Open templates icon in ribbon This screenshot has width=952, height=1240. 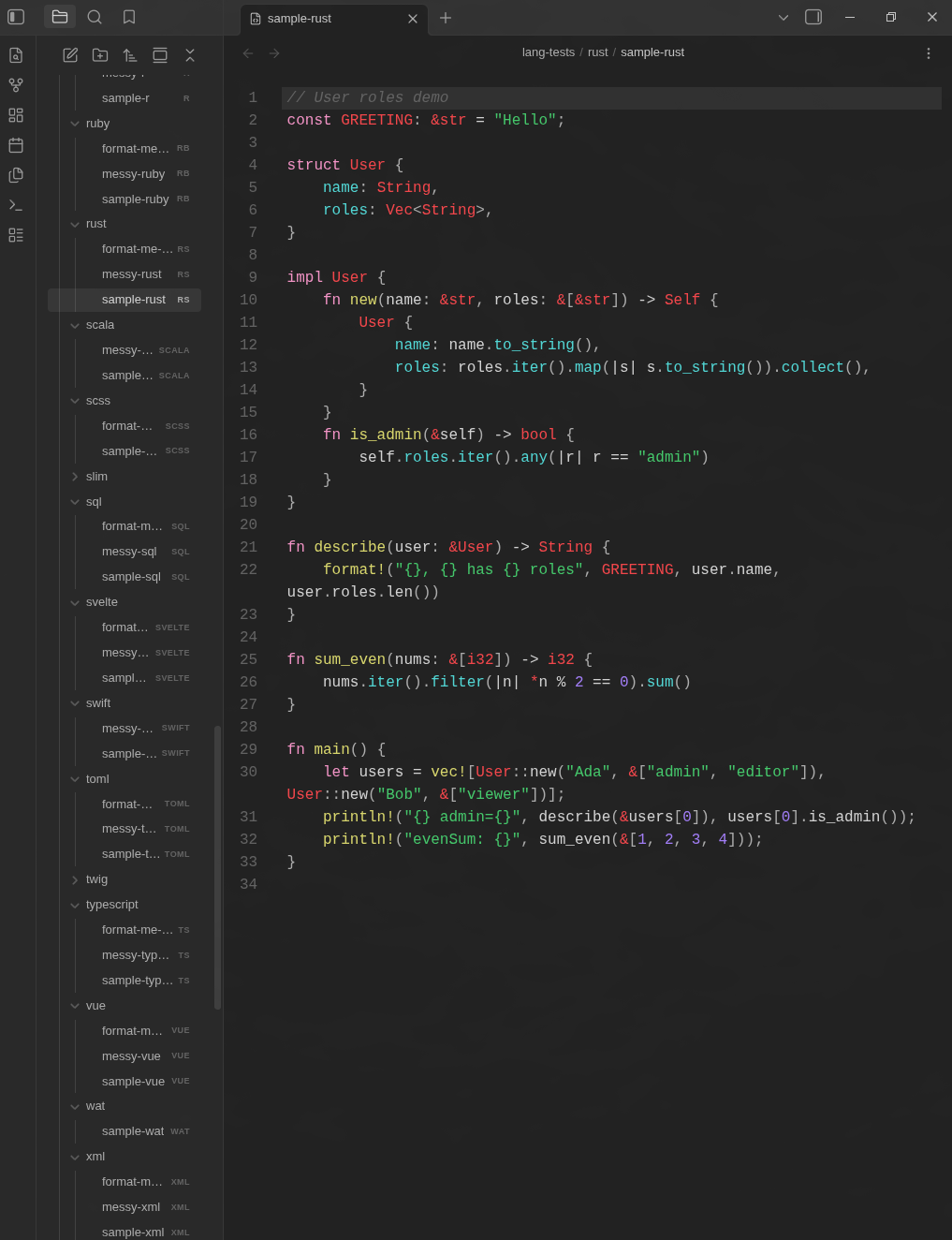click(x=16, y=175)
